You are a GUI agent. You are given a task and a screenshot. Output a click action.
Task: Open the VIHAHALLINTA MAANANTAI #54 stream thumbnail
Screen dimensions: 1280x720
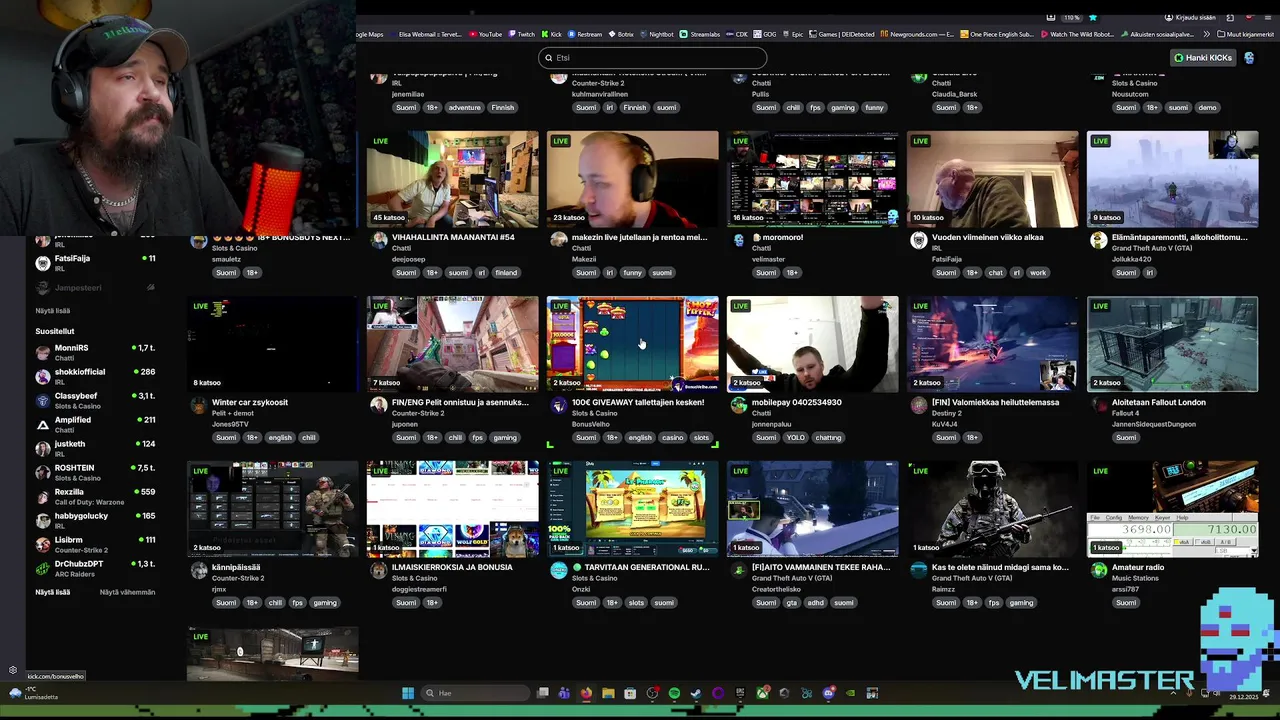[452, 179]
